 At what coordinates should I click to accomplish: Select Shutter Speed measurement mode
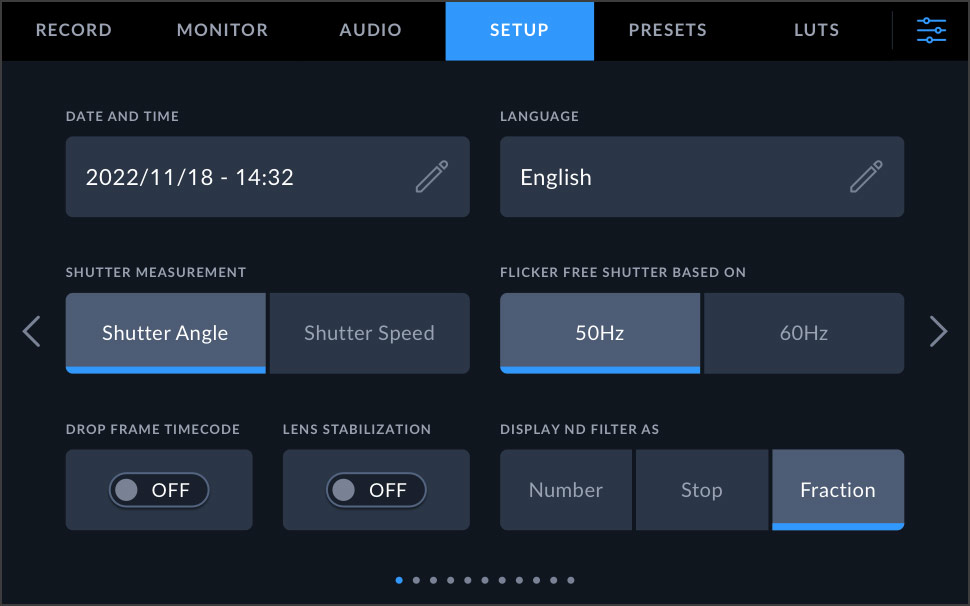pos(369,333)
